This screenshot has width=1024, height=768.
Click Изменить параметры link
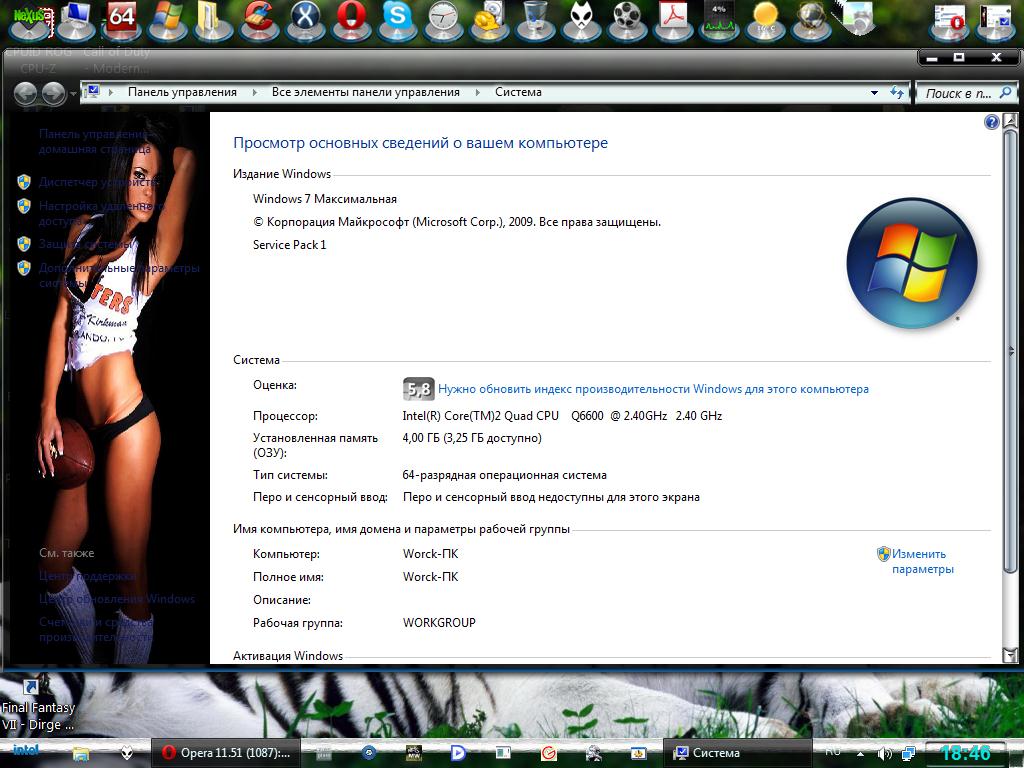click(x=922, y=561)
